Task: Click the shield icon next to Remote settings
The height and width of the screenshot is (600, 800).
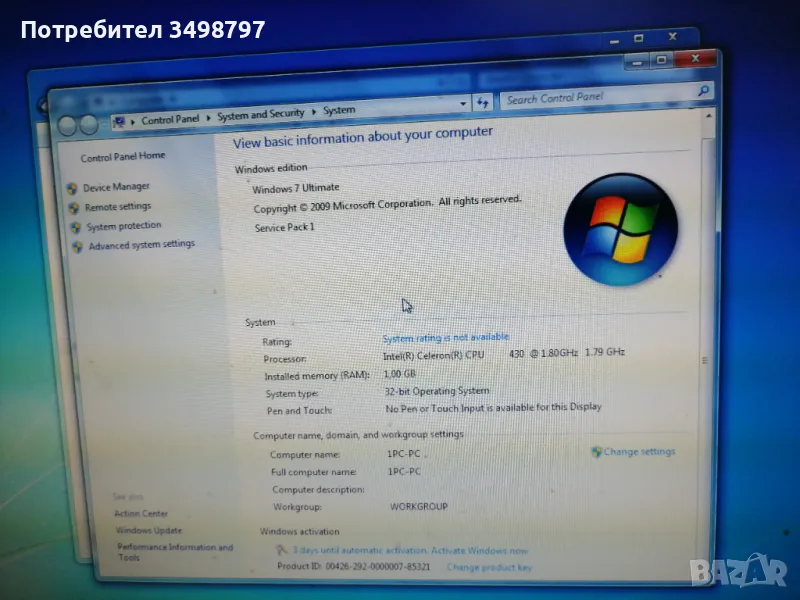Action: pyautogui.click(x=74, y=208)
